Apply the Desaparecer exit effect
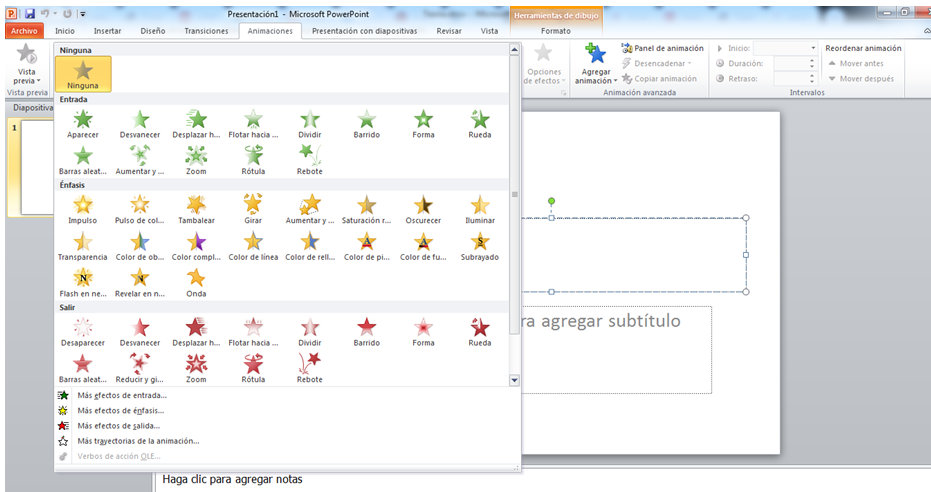This screenshot has height=492, width=931. [83, 332]
